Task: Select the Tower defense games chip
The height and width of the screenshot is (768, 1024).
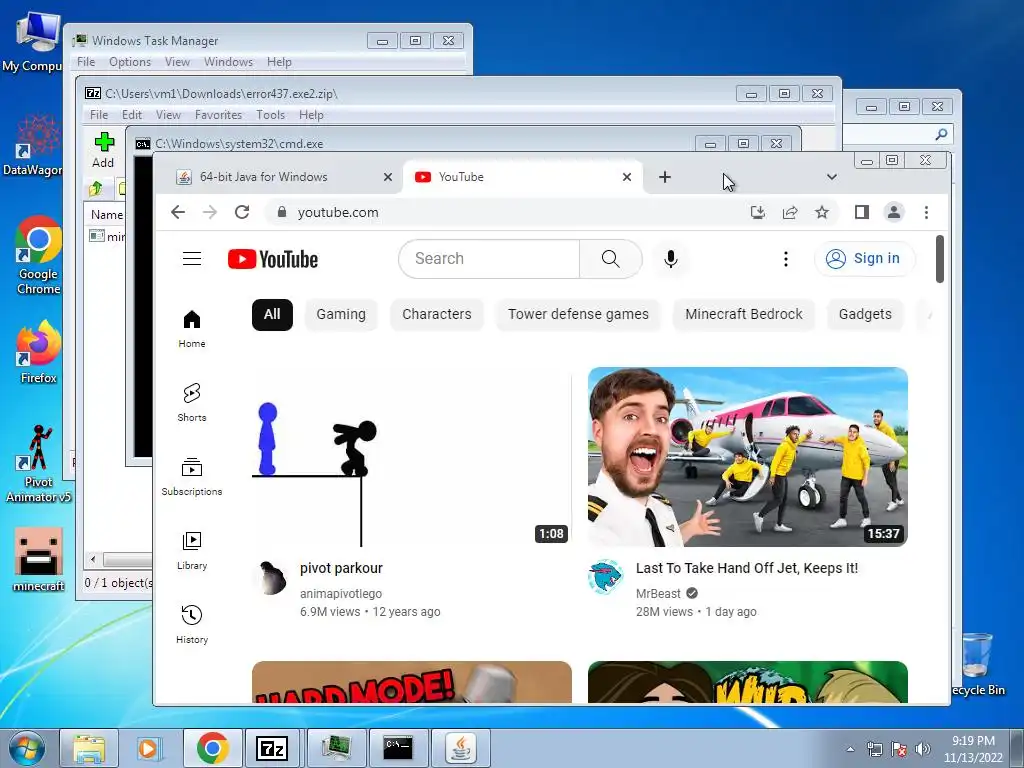Action: 579,314
